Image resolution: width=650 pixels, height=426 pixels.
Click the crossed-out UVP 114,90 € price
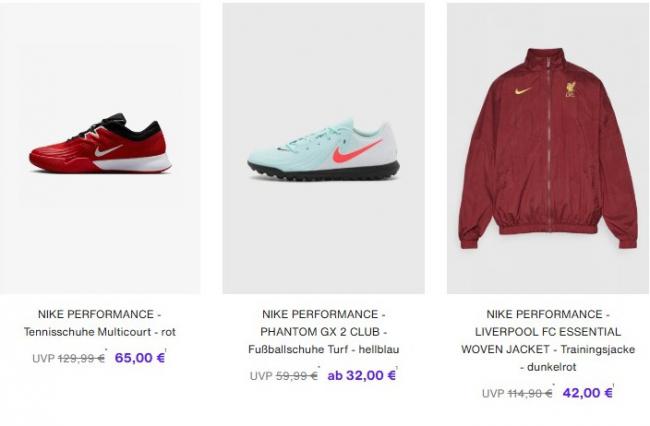click(517, 393)
